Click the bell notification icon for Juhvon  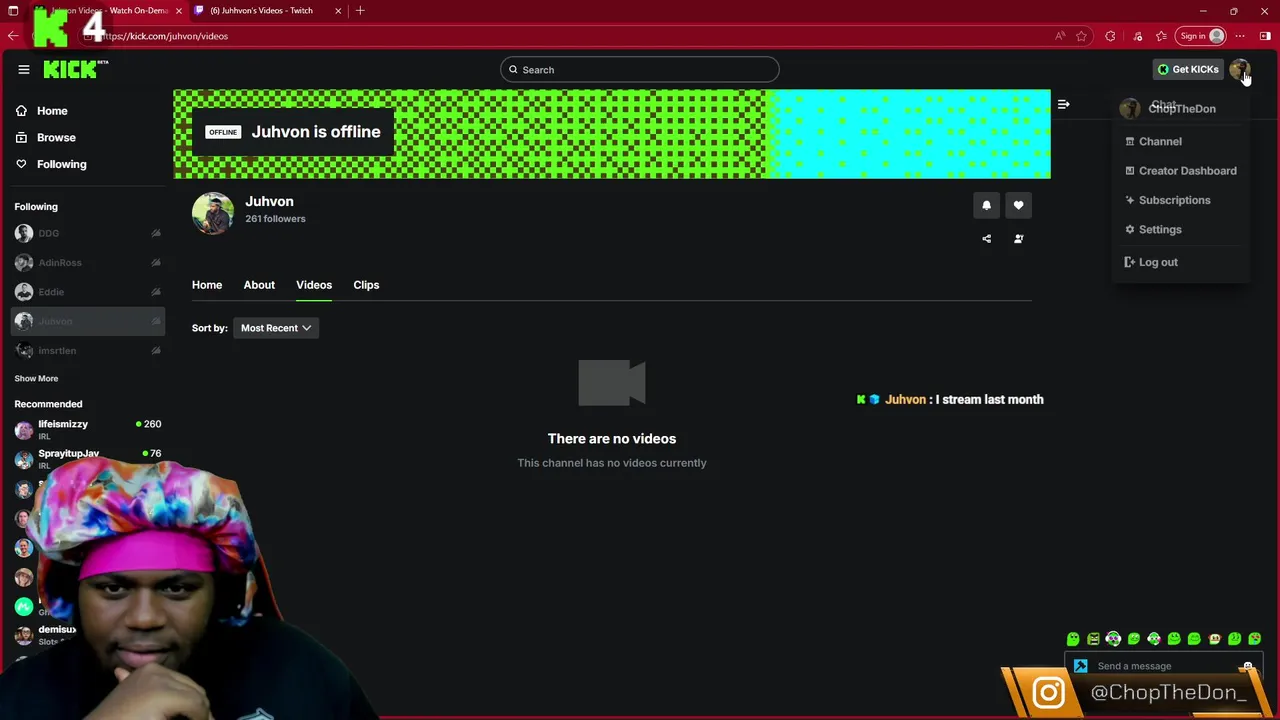986,205
